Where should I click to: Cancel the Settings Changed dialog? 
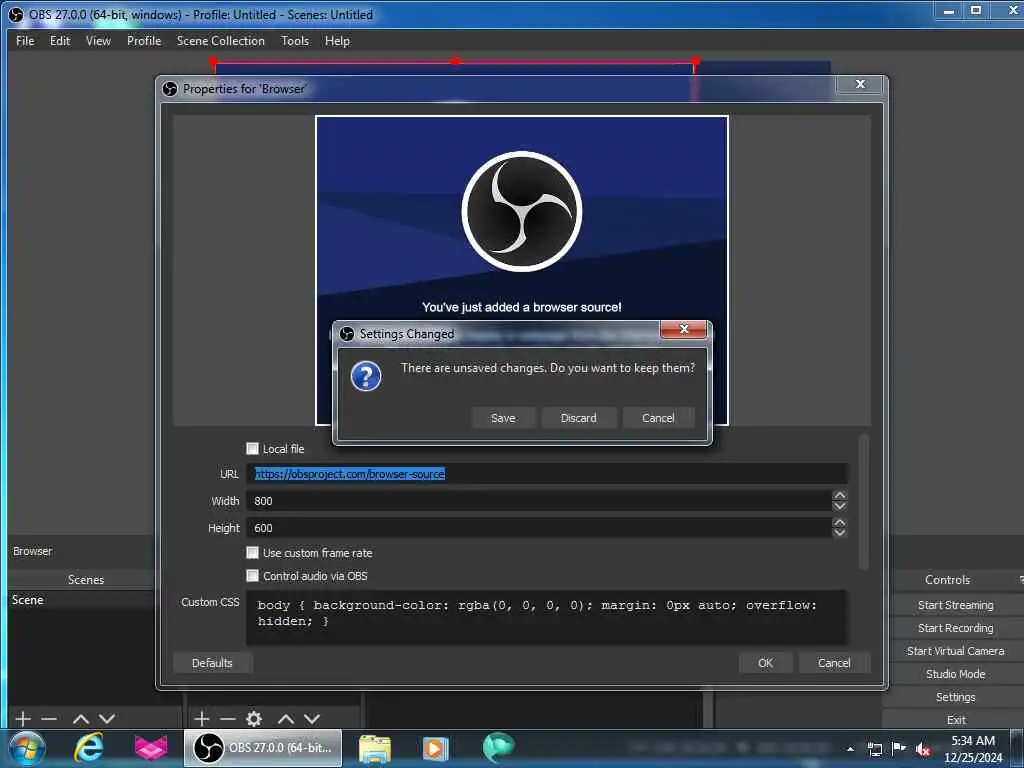coord(658,418)
